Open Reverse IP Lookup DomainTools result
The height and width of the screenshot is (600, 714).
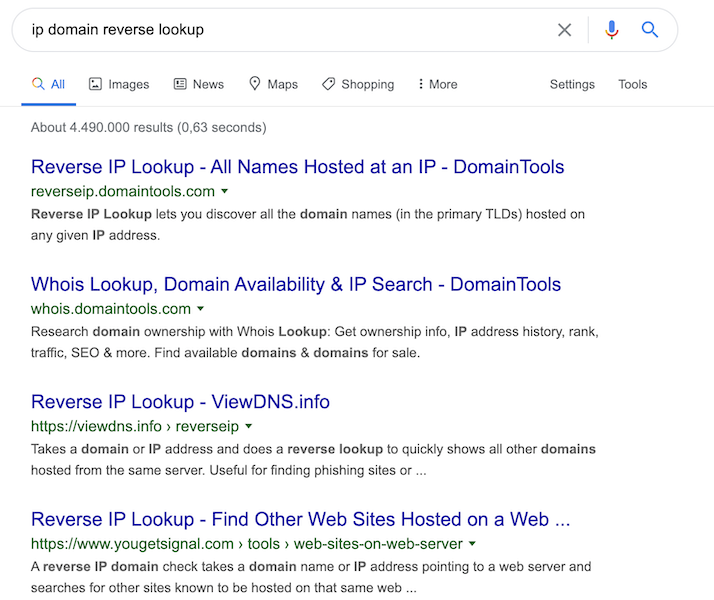297,167
